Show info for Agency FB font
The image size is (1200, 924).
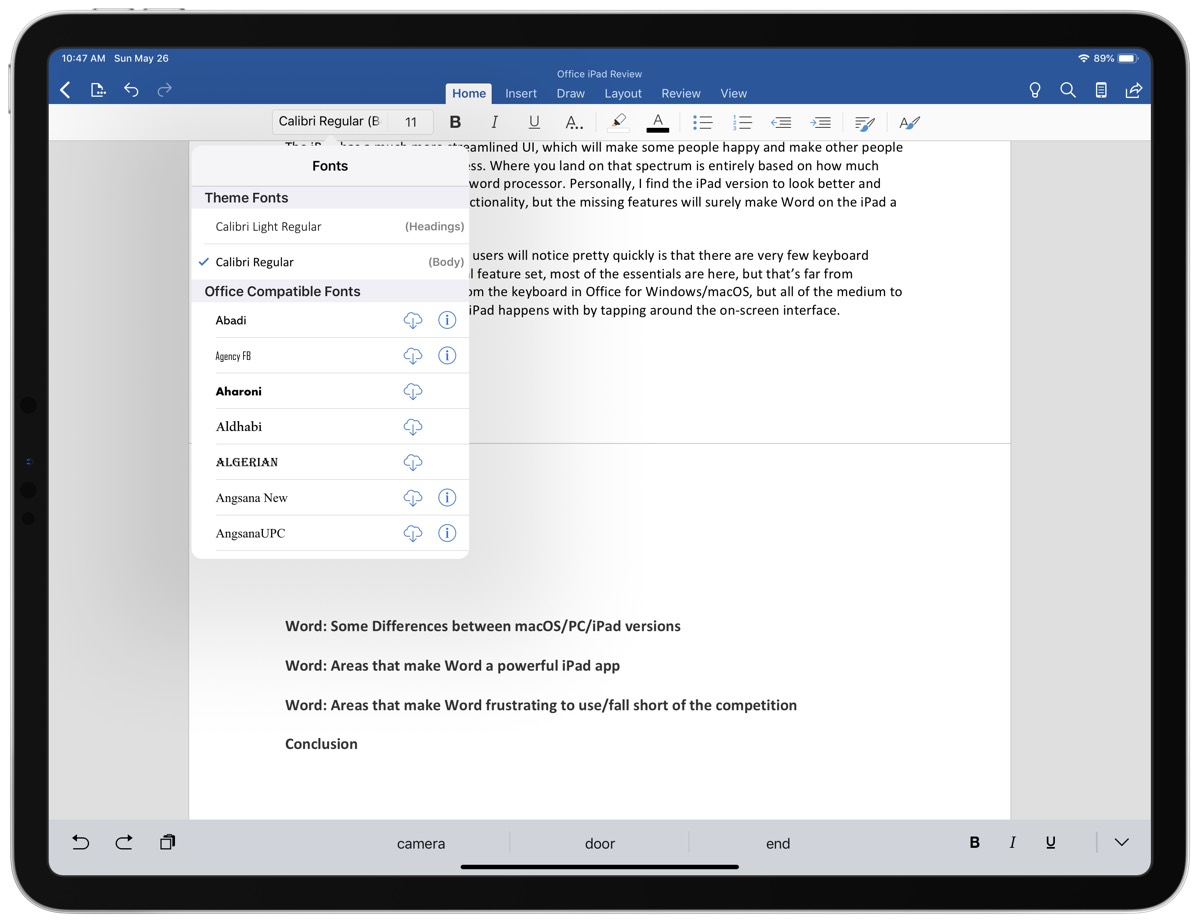click(447, 356)
